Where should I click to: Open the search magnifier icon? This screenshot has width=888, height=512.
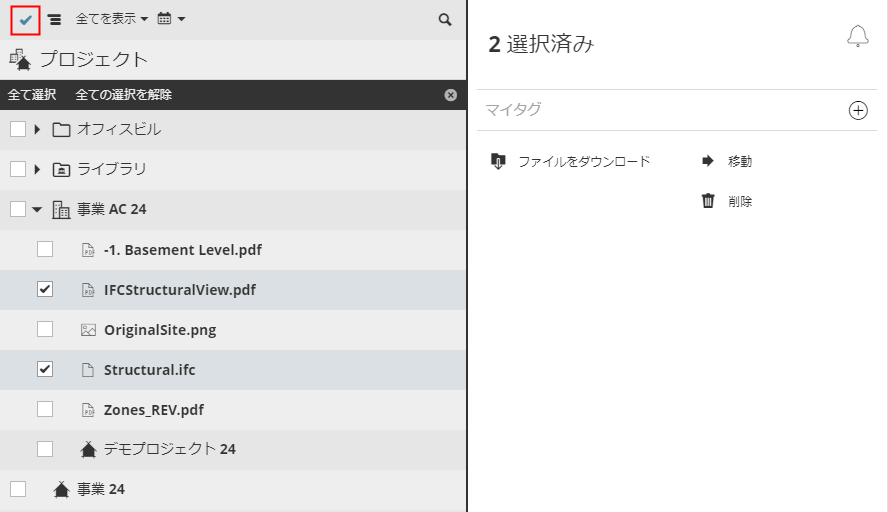coord(445,20)
